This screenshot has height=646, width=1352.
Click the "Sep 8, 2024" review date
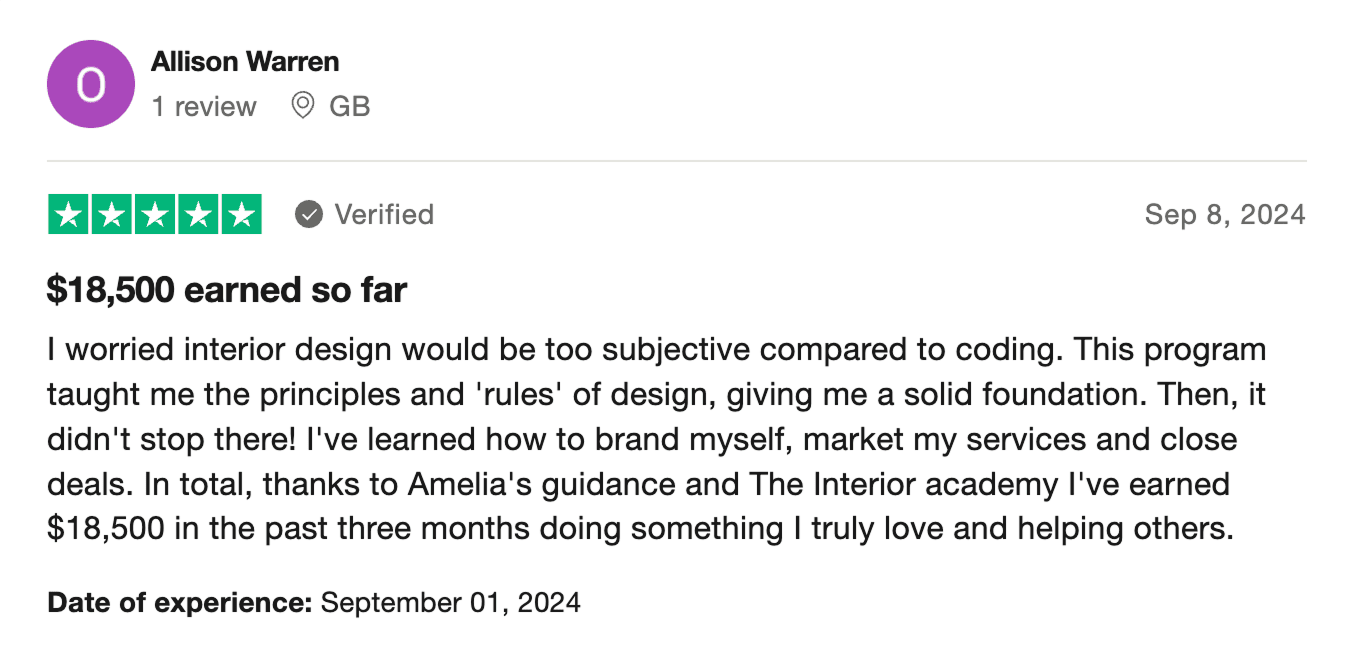coord(1225,214)
